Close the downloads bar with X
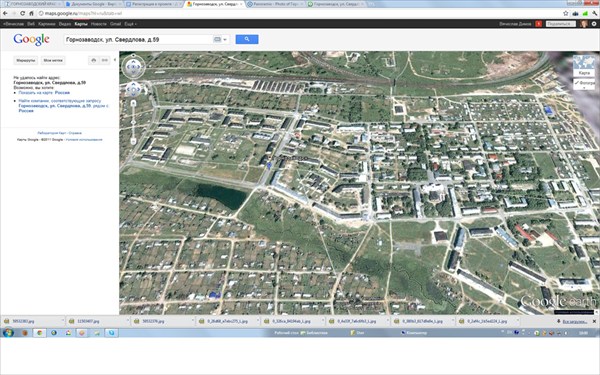 pos(594,321)
